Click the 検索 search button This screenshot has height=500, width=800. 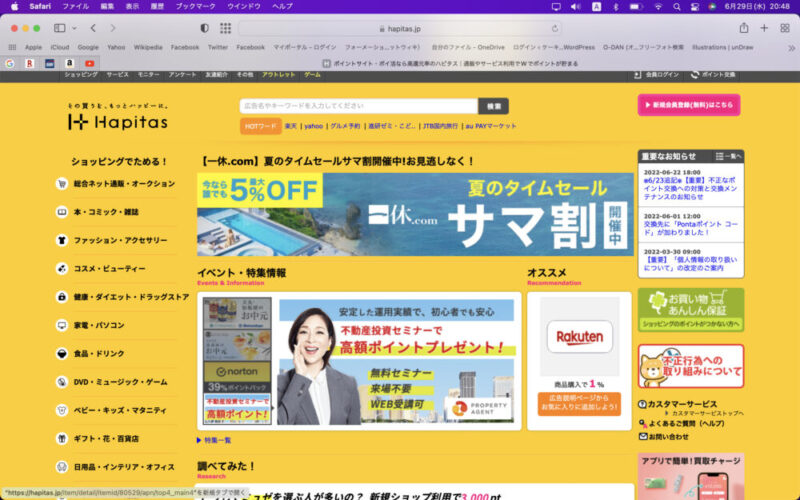tap(493, 106)
